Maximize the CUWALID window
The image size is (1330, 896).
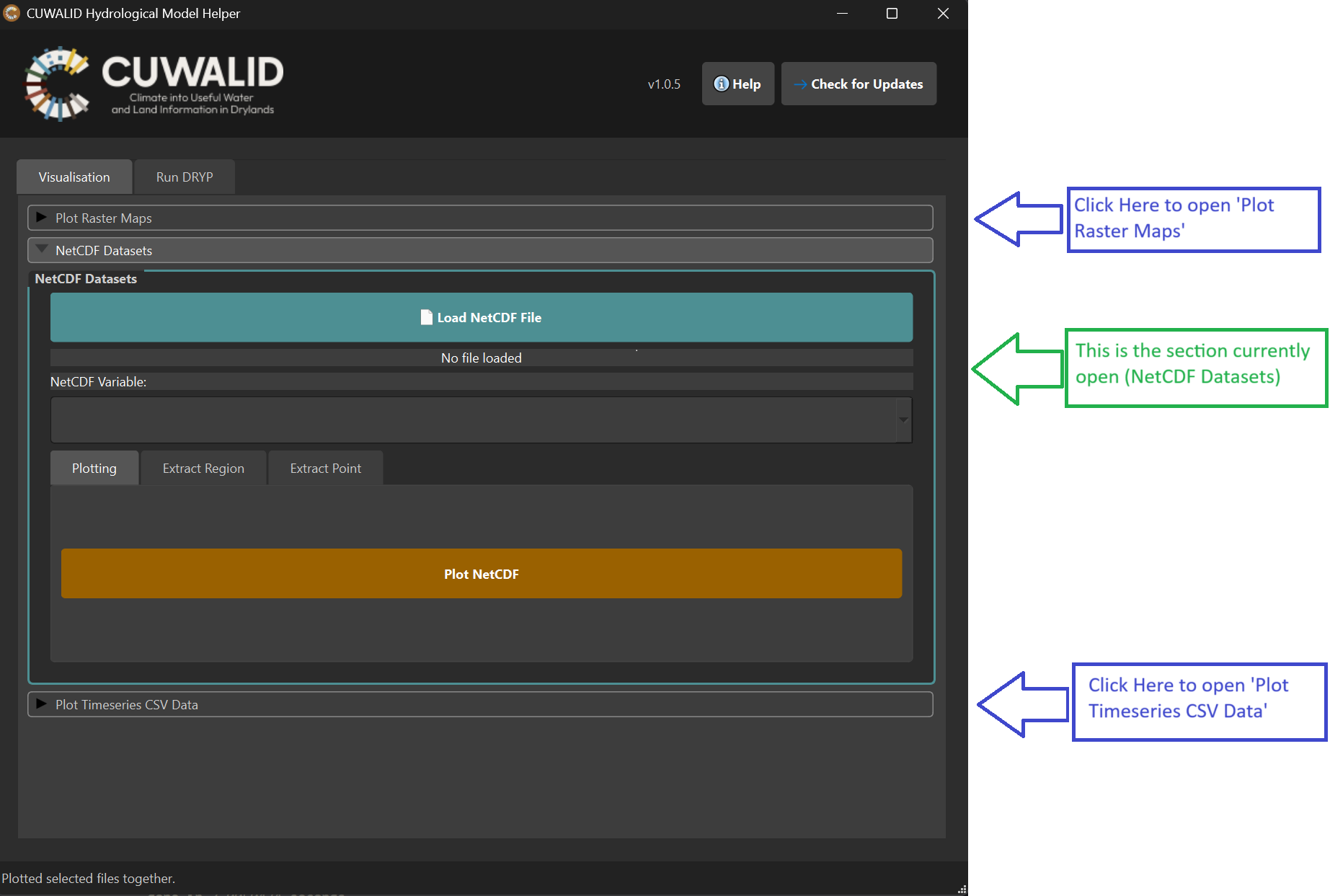coord(892,13)
